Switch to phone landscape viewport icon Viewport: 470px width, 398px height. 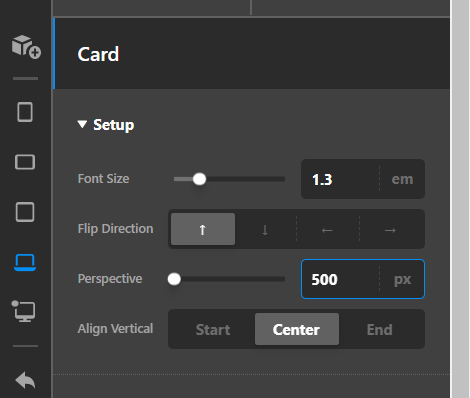tap(25, 162)
